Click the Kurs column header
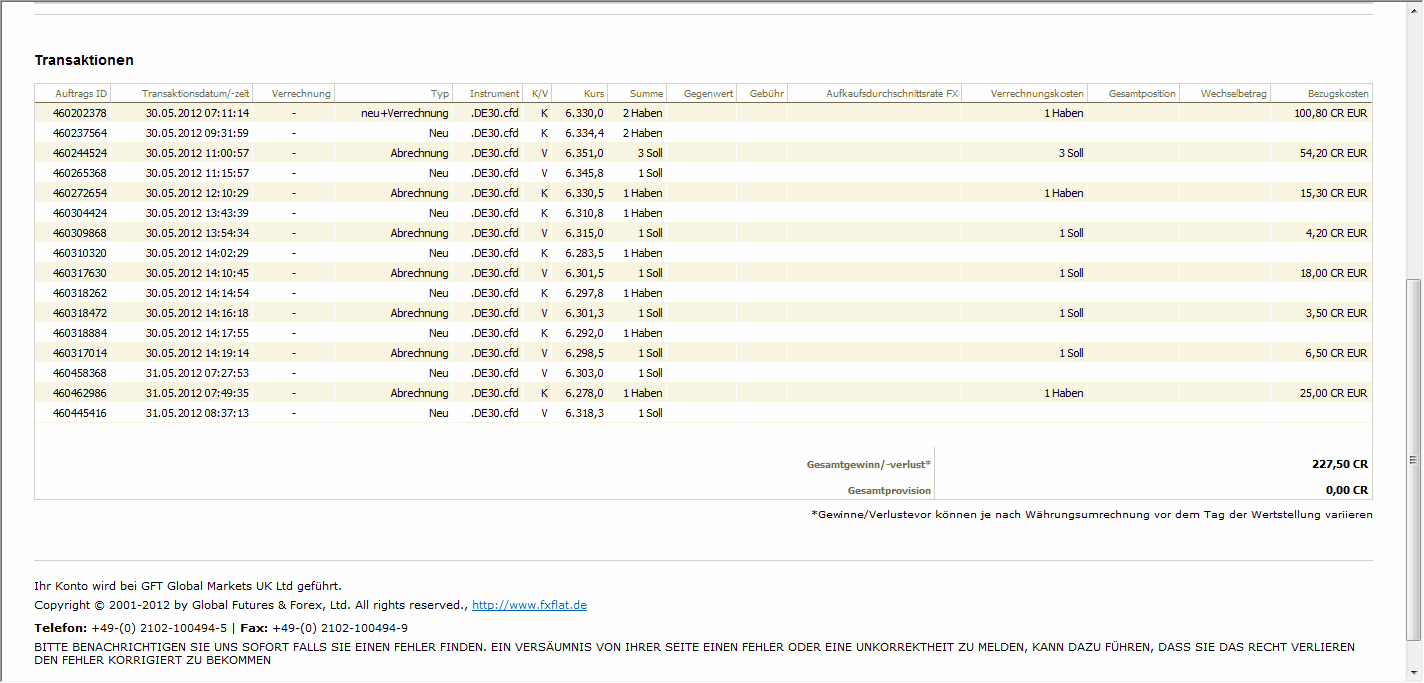 pyautogui.click(x=594, y=93)
